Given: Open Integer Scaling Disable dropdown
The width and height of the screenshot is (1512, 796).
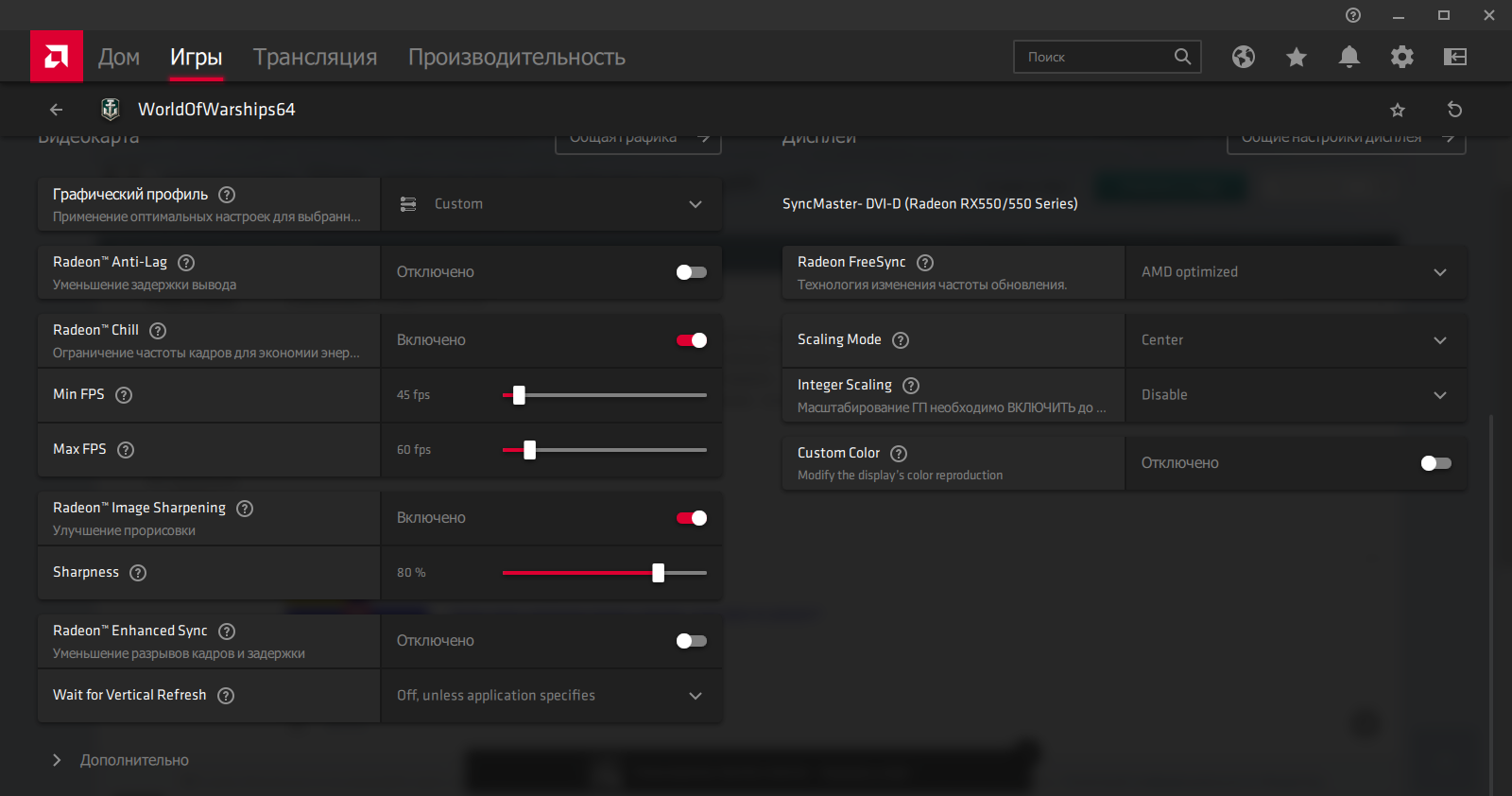Looking at the screenshot, I should click(x=1297, y=395).
